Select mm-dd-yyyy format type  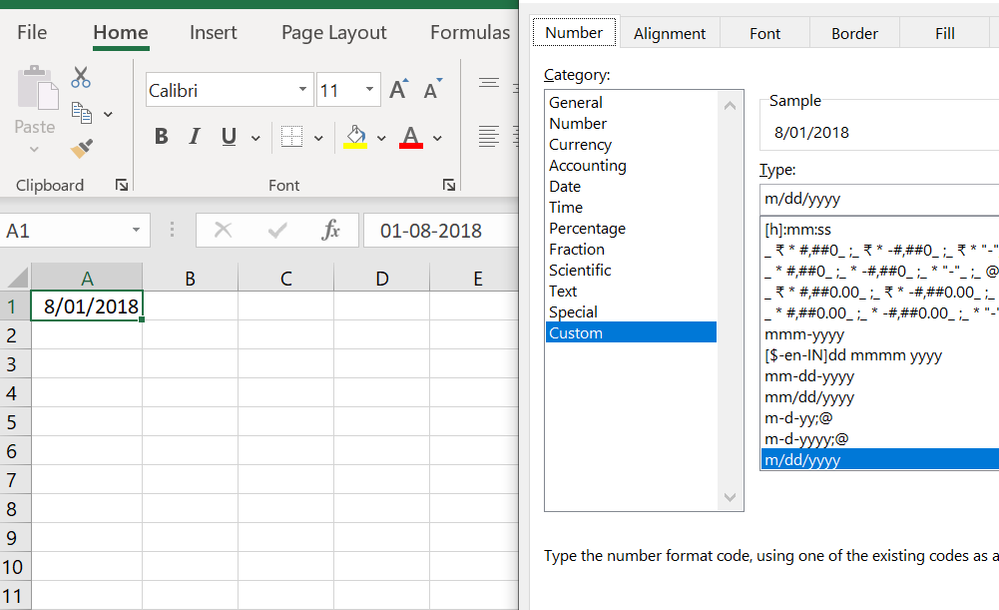pyautogui.click(x=880, y=376)
